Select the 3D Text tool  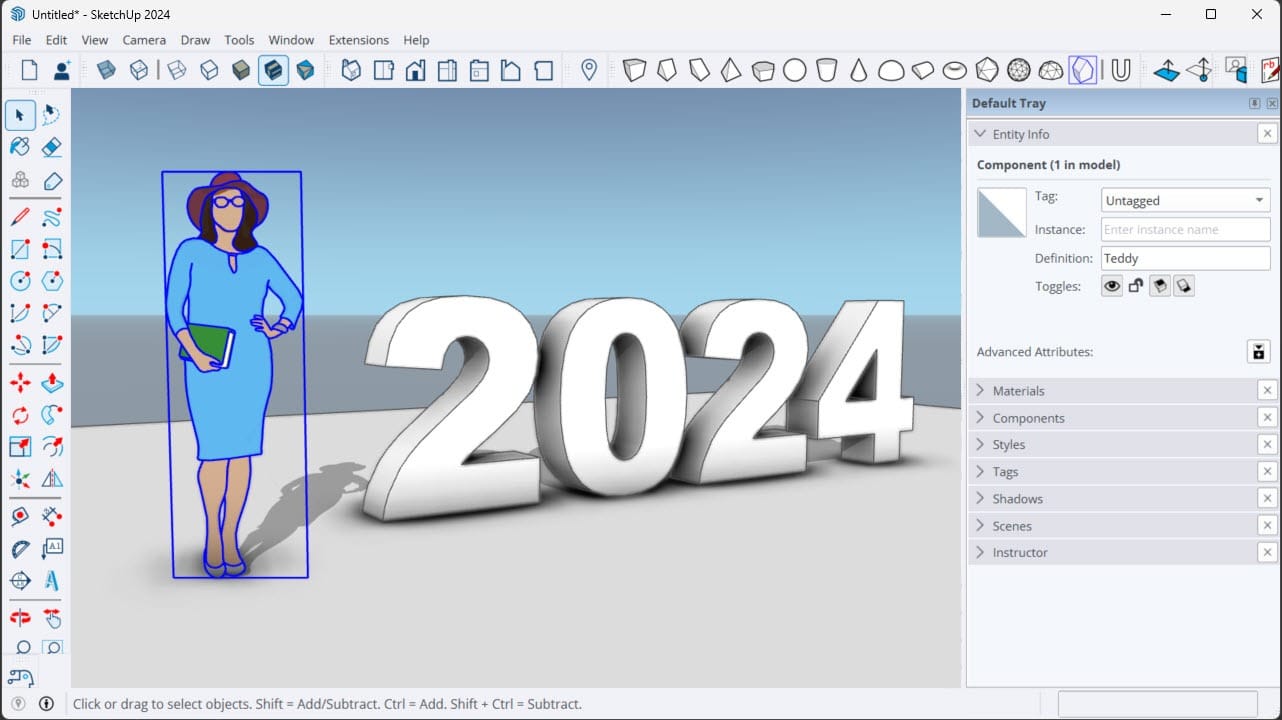click(51, 581)
